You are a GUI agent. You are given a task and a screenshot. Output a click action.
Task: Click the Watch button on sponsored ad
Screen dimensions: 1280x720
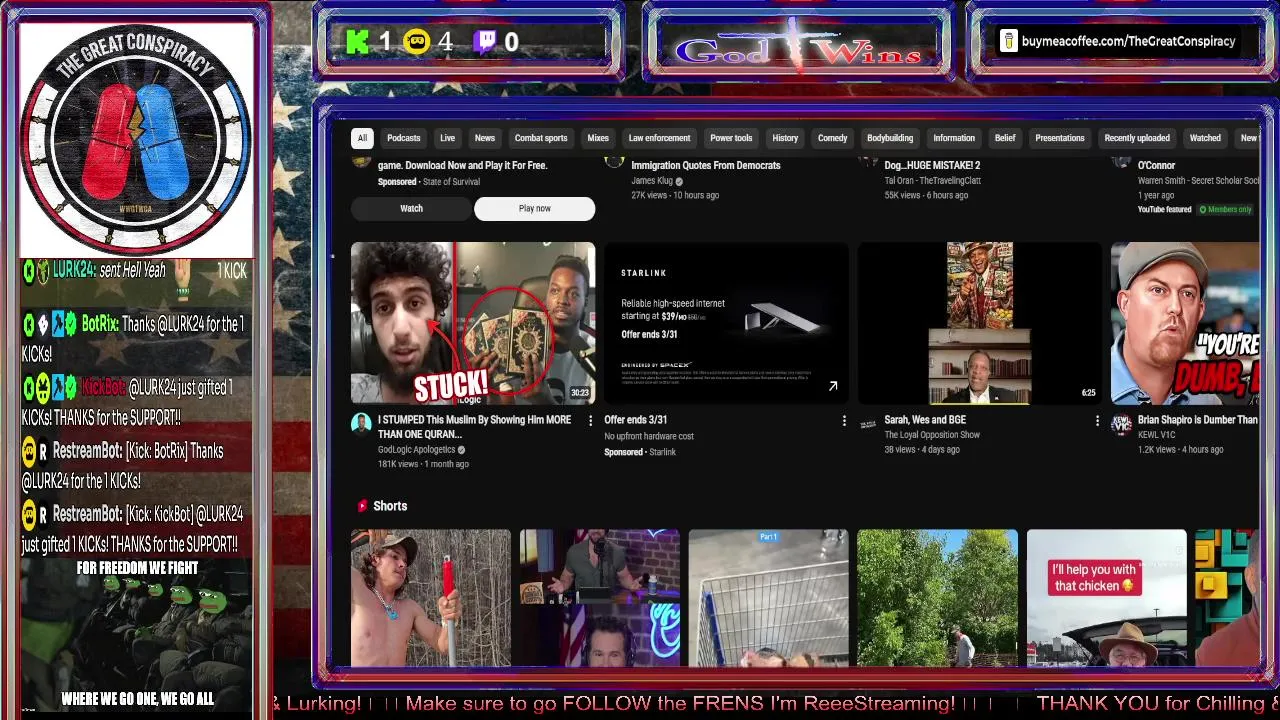pyautogui.click(x=411, y=208)
